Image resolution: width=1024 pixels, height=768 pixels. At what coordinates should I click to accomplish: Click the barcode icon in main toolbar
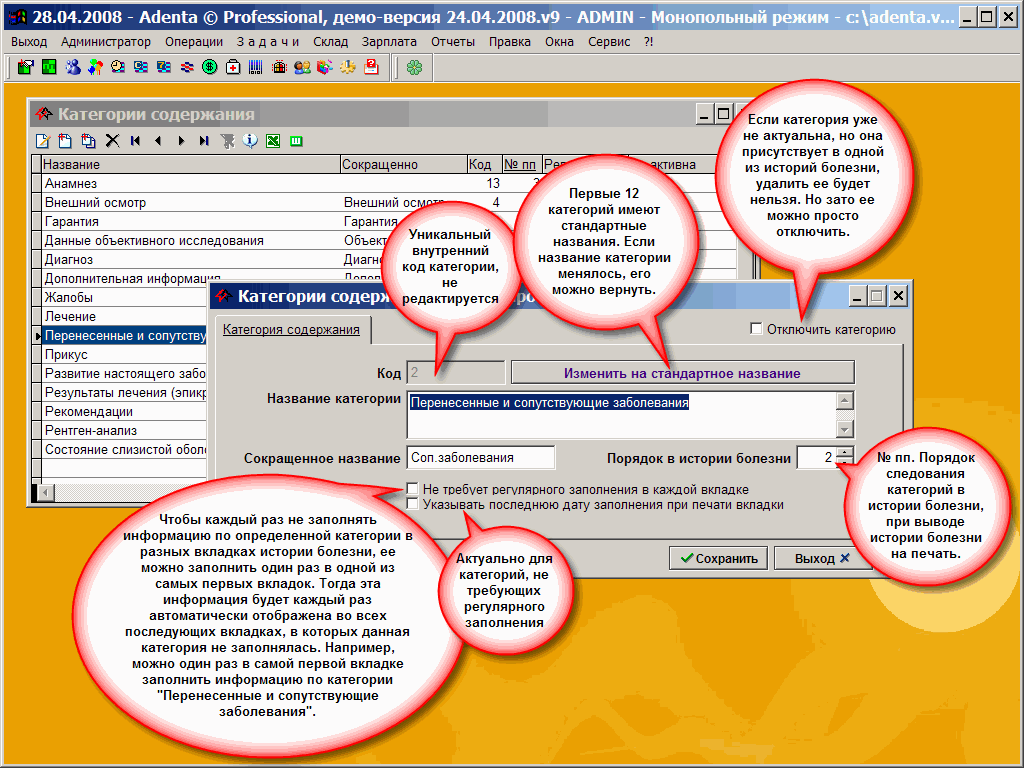[256, 67]
